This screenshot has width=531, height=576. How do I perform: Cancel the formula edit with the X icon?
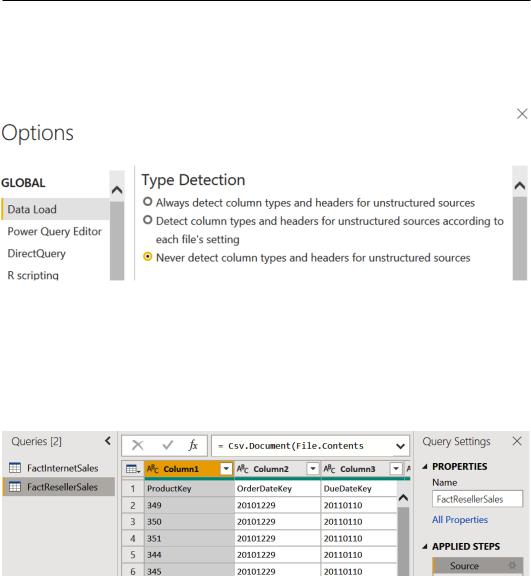(138, 445)
